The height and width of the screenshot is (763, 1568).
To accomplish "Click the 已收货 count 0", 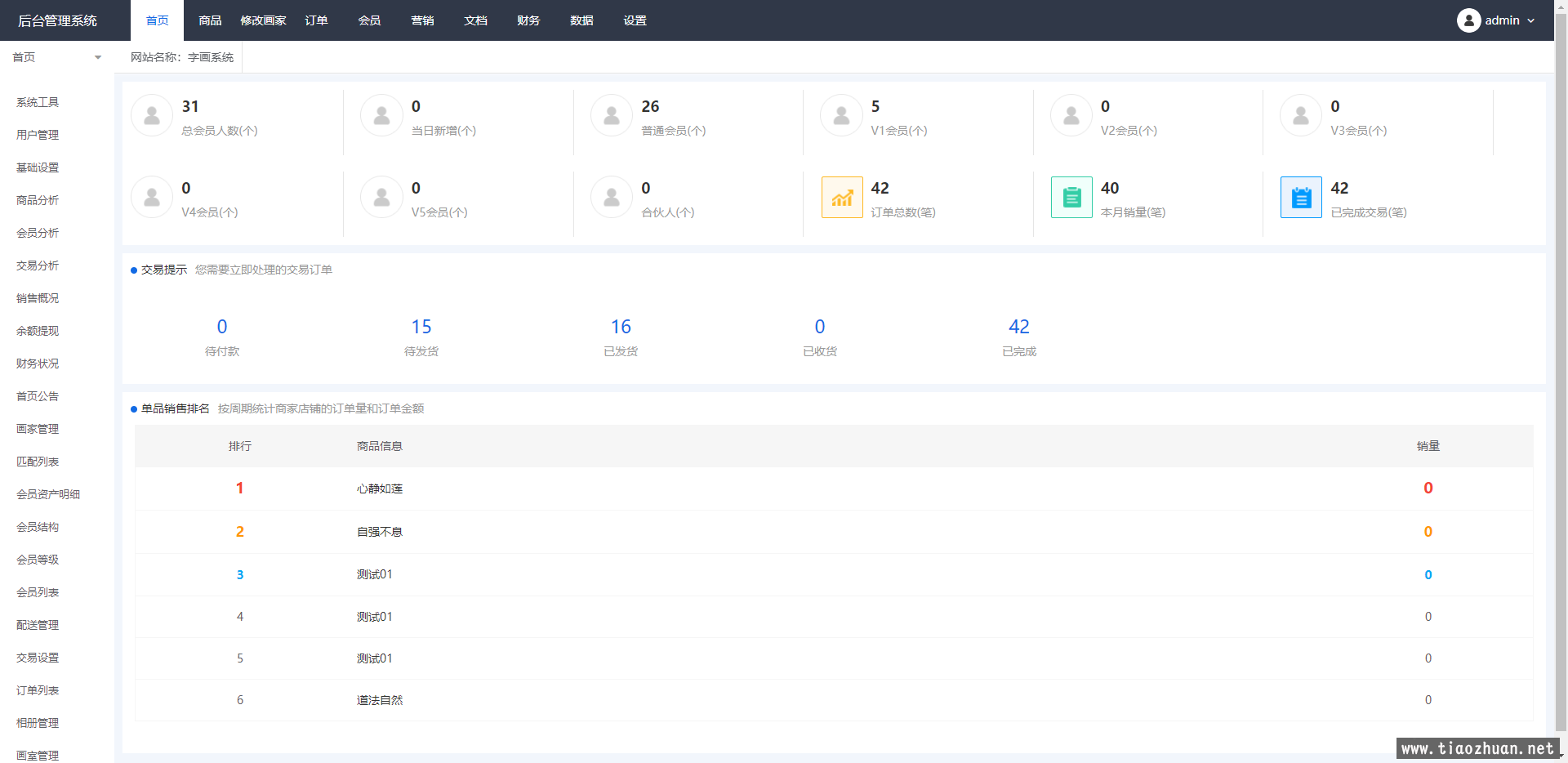I will 820,327.
